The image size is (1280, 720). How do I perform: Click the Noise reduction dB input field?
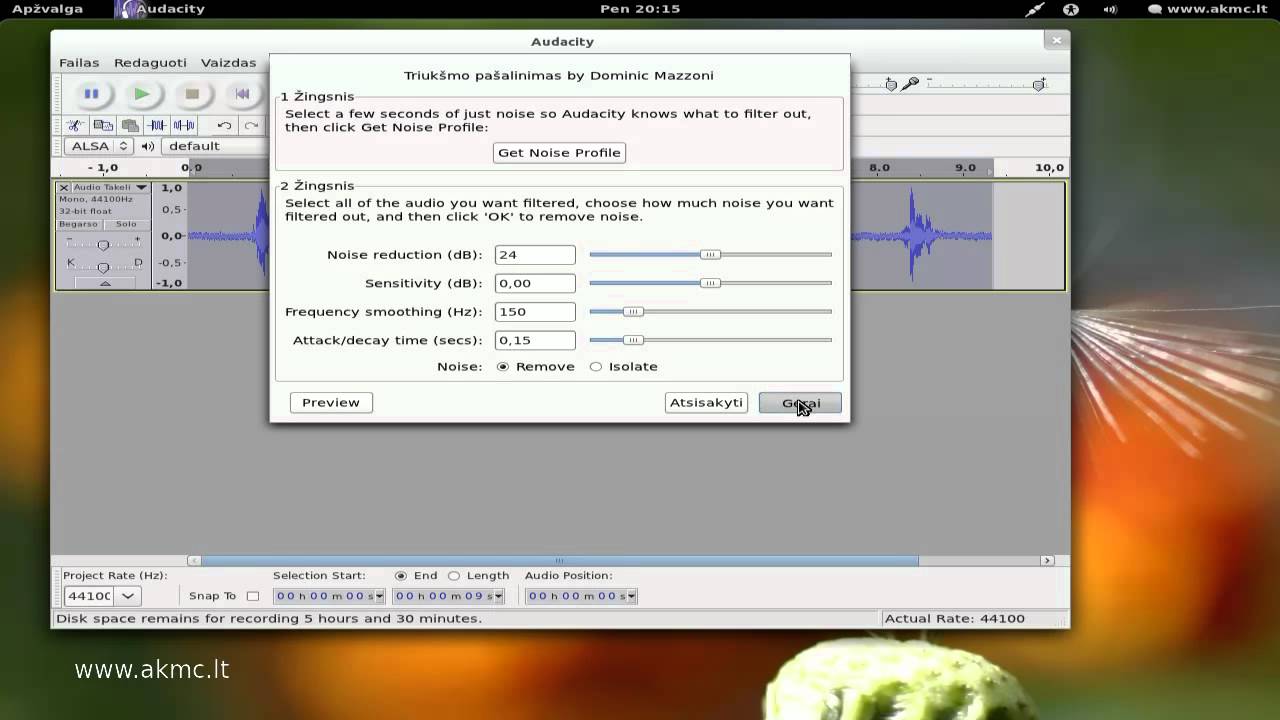coord(535,255)
